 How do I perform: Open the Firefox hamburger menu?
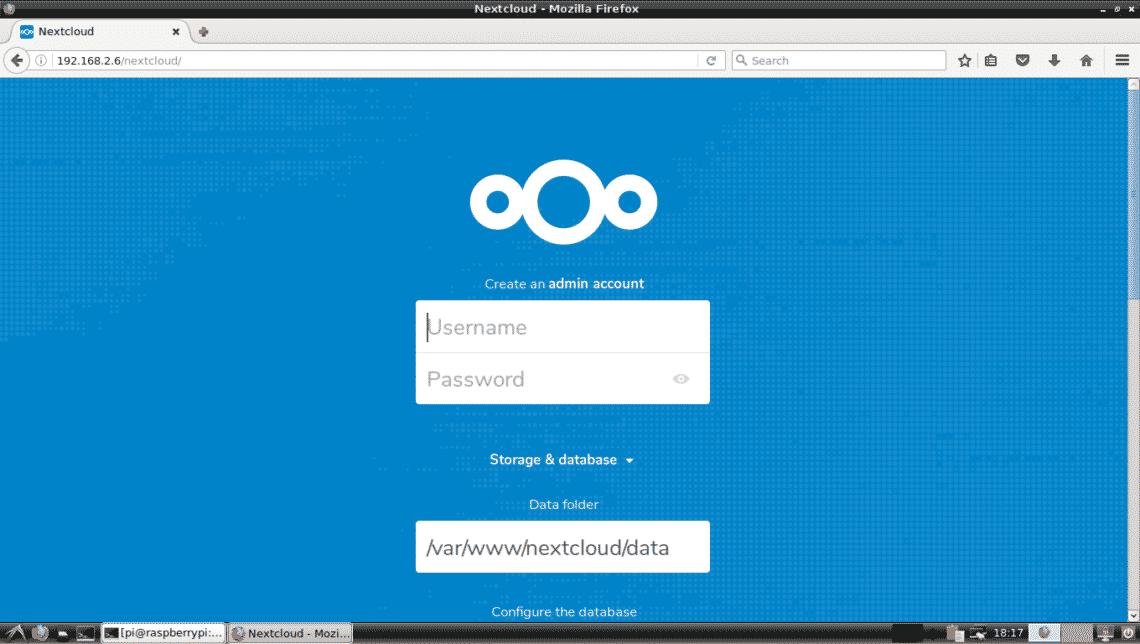pos(1122,61)
